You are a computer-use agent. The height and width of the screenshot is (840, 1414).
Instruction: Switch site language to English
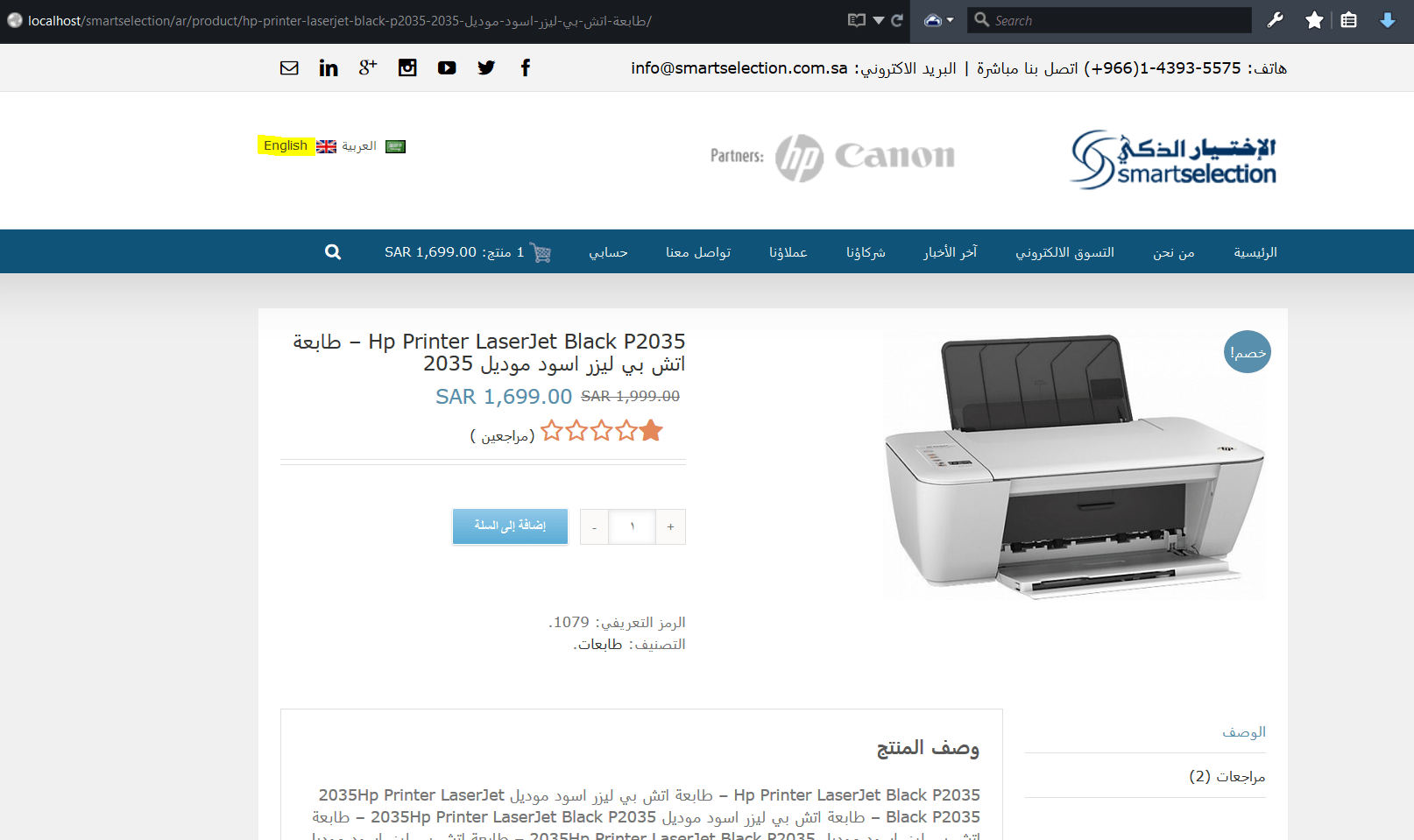pos(286,145)
